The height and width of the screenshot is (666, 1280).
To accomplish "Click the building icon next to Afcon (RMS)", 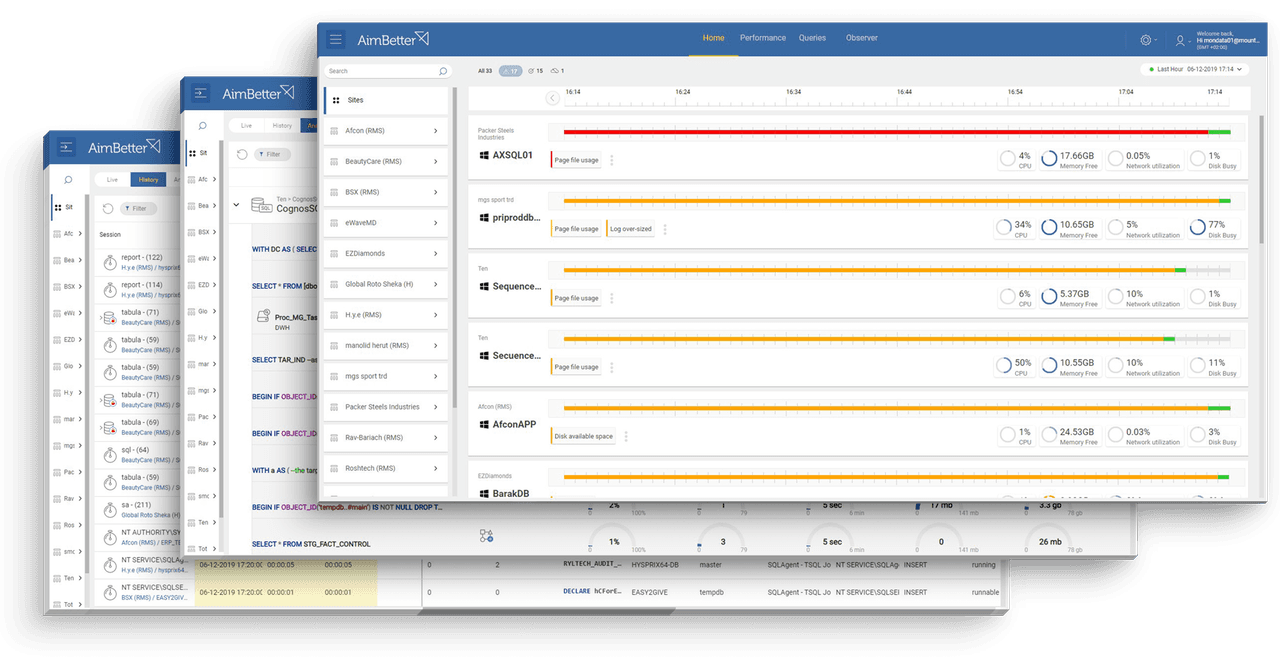I will point(336,131).
